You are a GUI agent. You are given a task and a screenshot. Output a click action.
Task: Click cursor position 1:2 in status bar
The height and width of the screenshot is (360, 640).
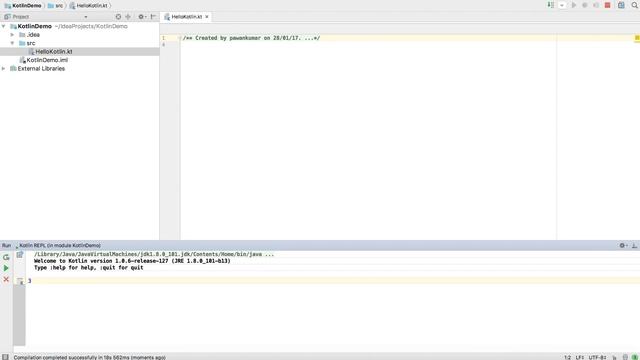[567, 357]
